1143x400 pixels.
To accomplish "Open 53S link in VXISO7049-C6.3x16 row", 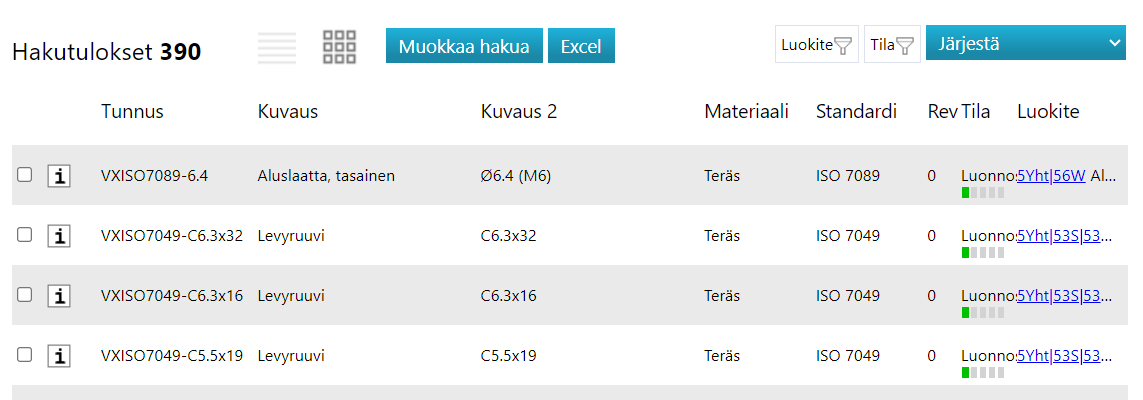I will (1067, 296).
